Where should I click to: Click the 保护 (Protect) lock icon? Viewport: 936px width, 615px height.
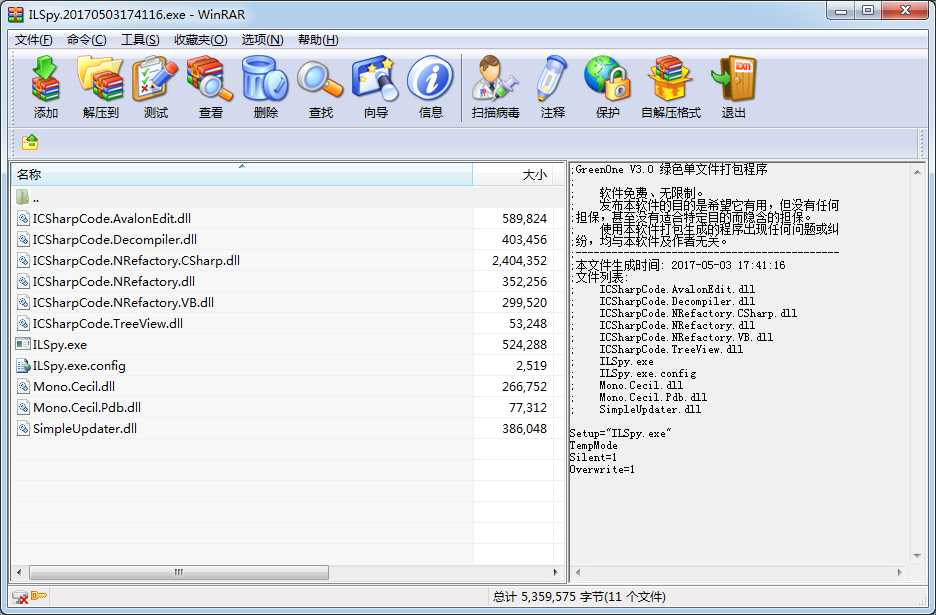point(607,79)
